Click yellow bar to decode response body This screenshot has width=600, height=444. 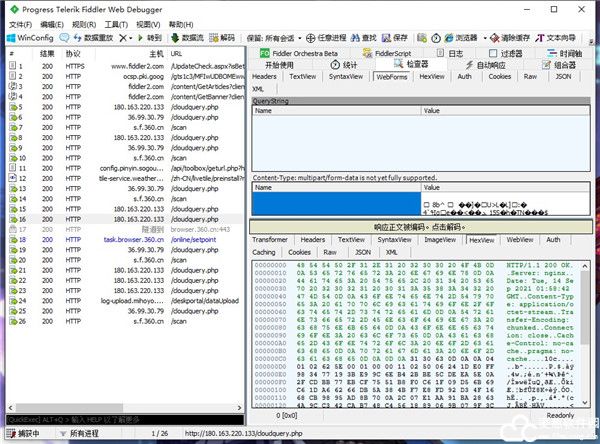(x=421, y=227)
